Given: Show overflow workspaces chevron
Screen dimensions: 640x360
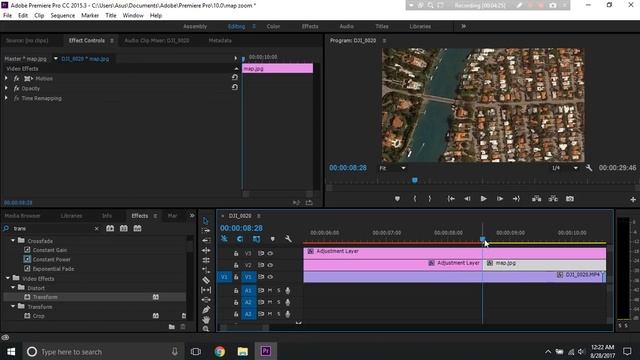Looking at the screenshot, I should pos(464,27).
